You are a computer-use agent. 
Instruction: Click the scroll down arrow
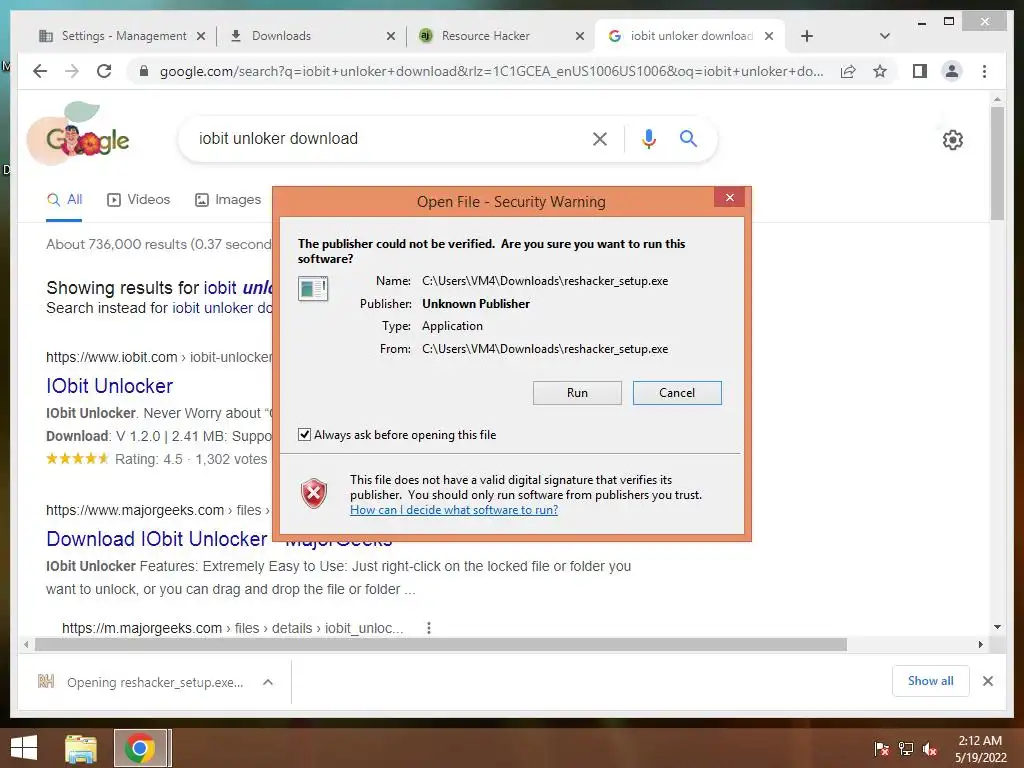[997, 627]
